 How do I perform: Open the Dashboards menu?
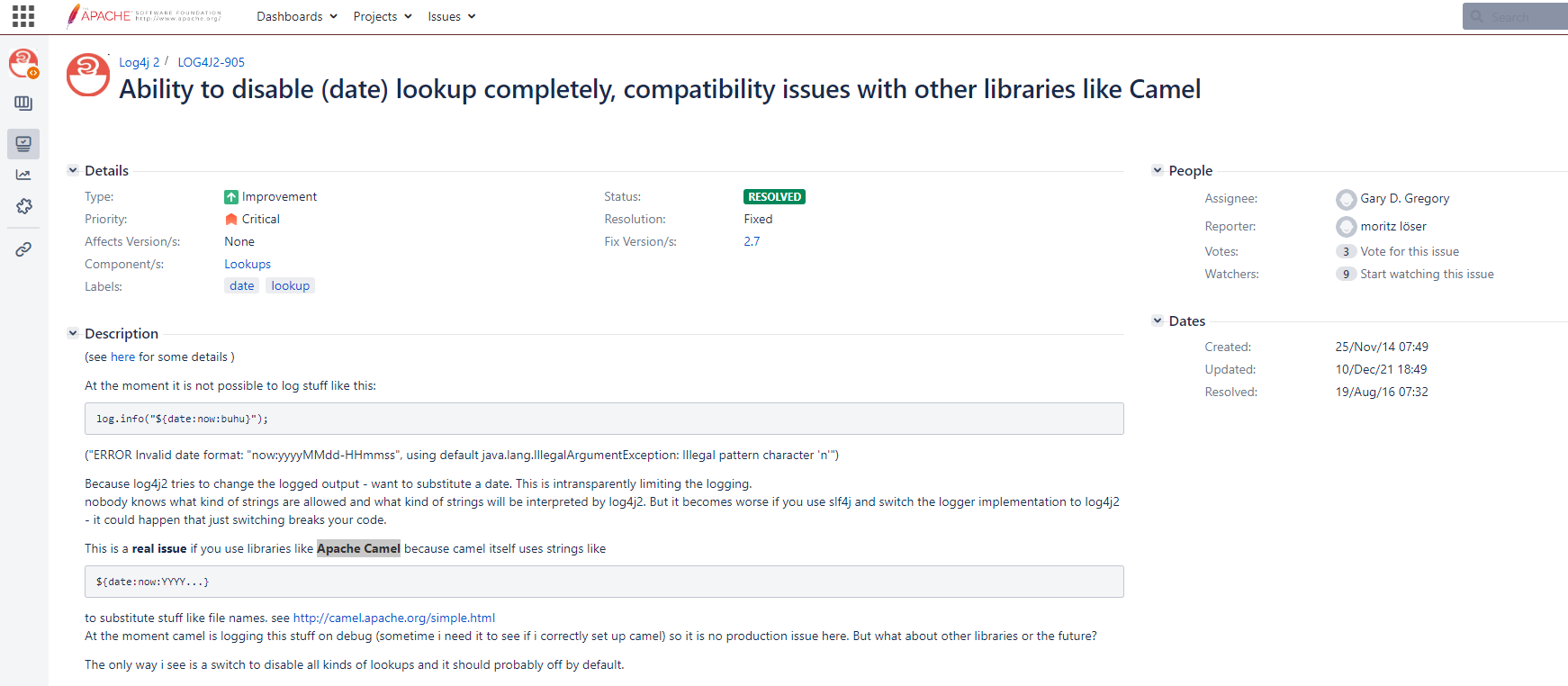pyautogui.click(x=296, y=16)
